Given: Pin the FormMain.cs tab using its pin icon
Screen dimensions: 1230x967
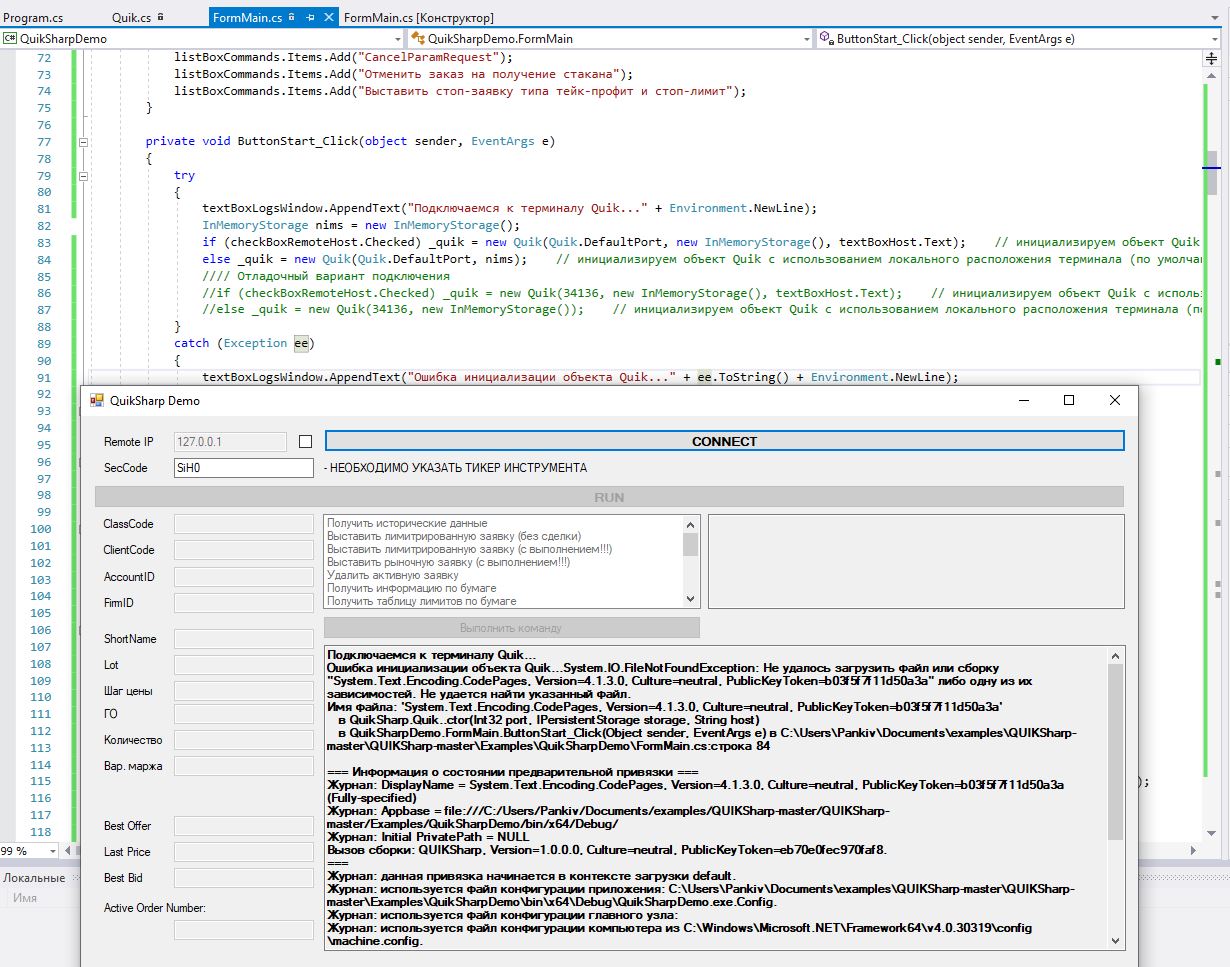Looking at the screenshot, I should tap(311, 17).
